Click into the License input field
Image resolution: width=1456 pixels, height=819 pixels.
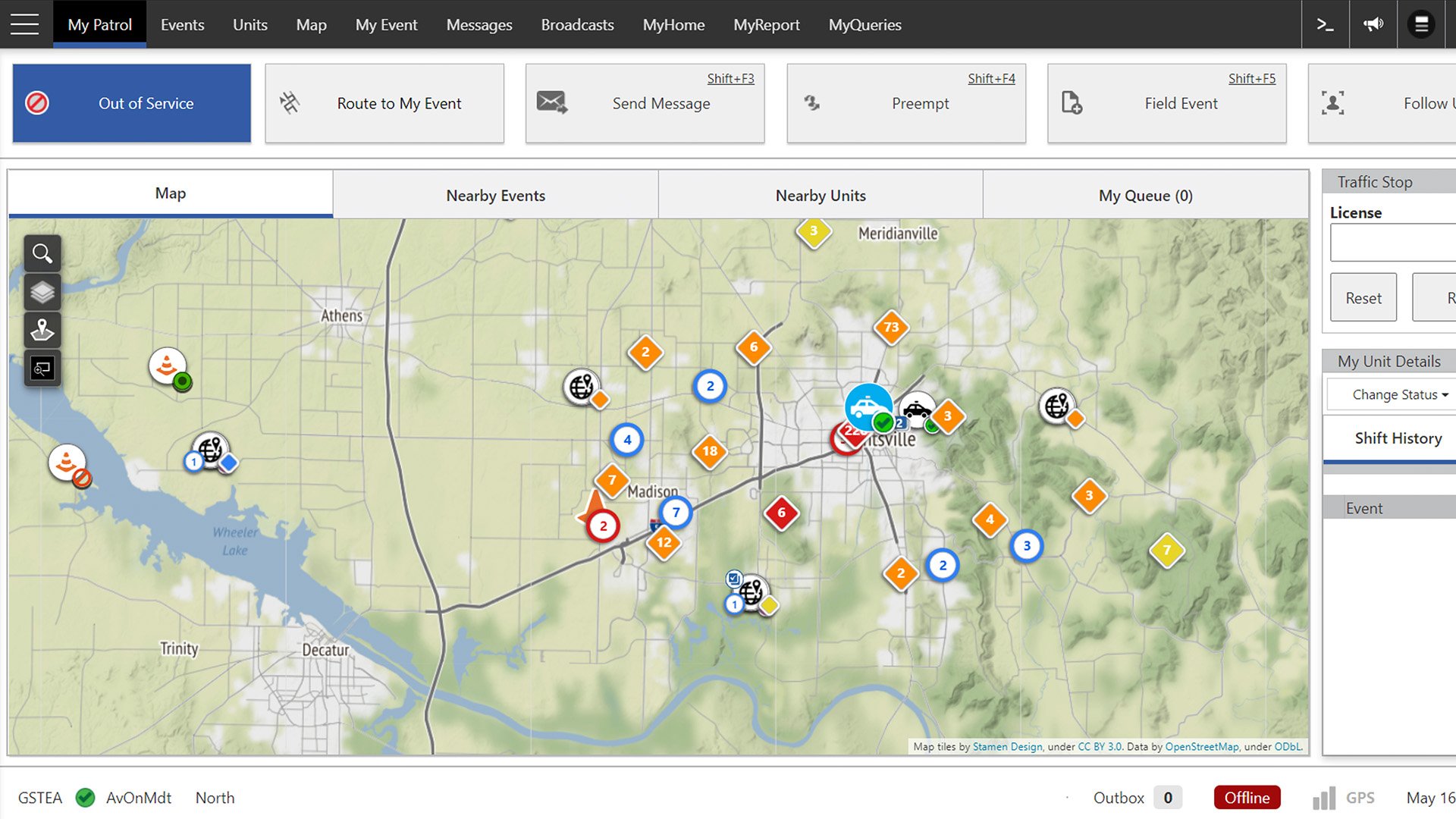pyautogui.click(x=1394, y=243)
